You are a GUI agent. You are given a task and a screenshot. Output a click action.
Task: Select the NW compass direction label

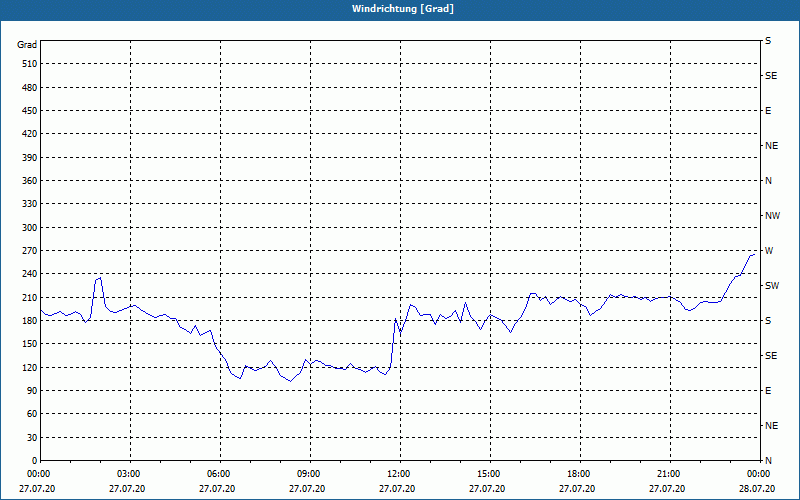click(x=772, y=216)
